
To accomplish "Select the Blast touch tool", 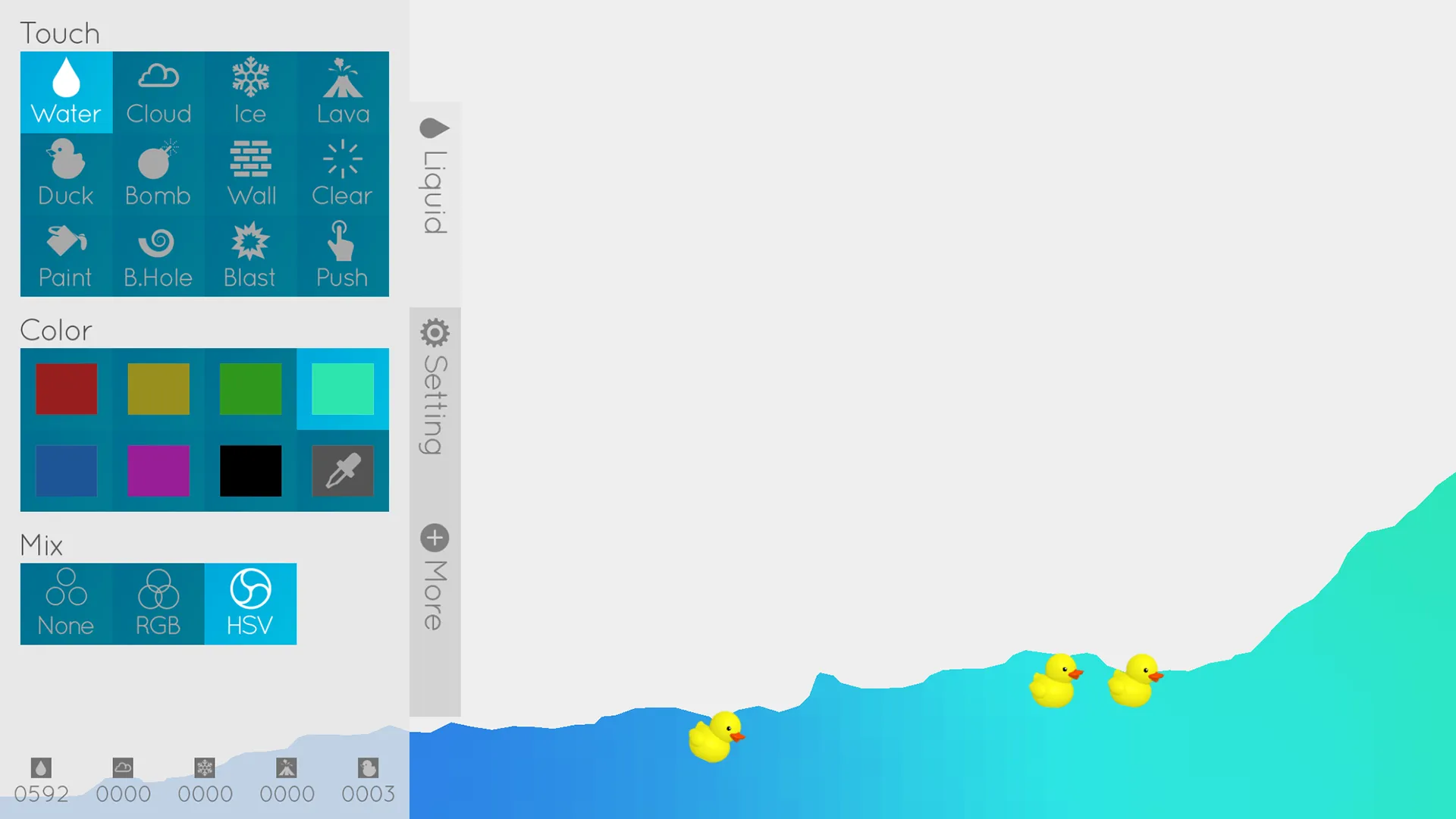I will pyautogui.click(x=250, y=255).
